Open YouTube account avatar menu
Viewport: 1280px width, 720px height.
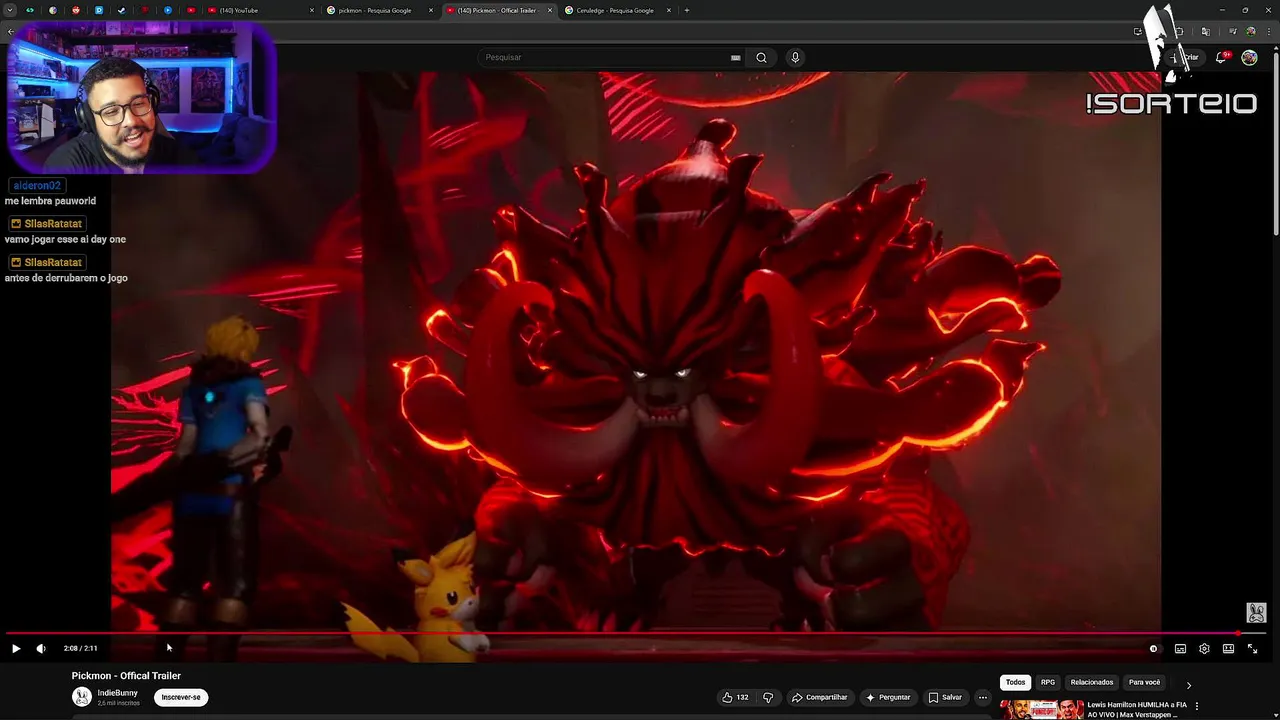pos(1249,58)
